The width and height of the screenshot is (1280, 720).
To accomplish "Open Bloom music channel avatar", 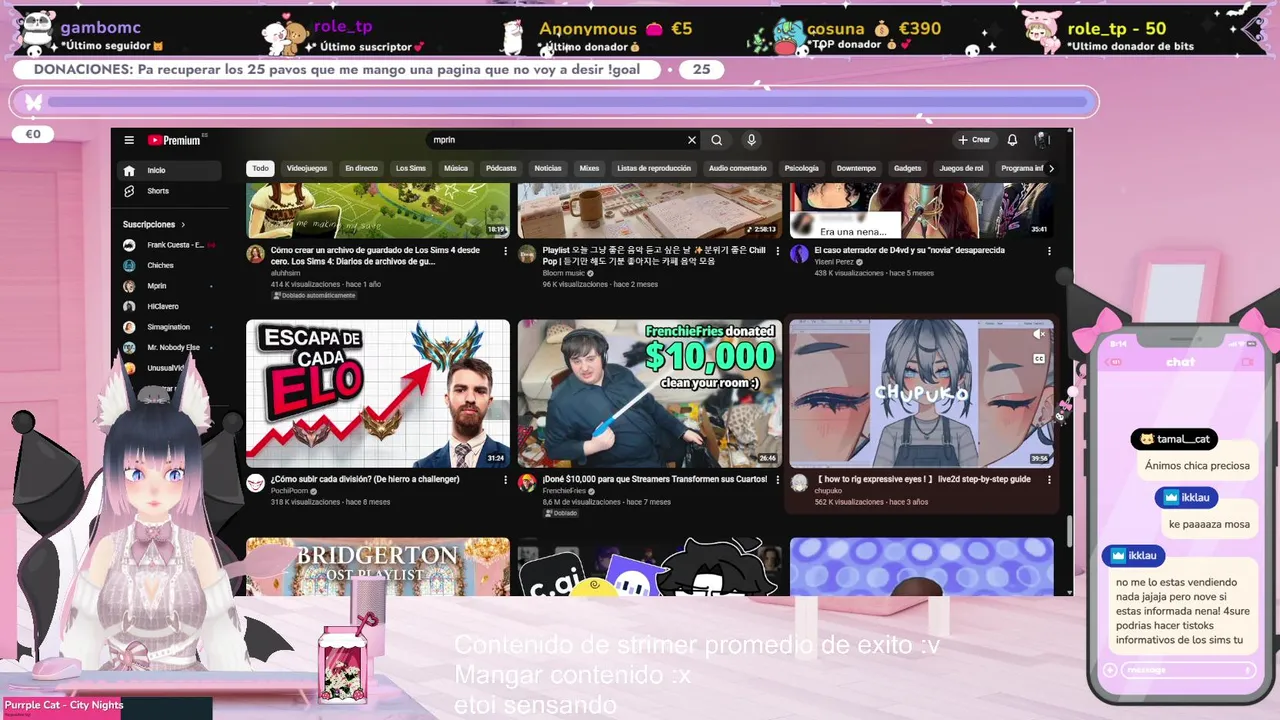I will tap(527, 254).
